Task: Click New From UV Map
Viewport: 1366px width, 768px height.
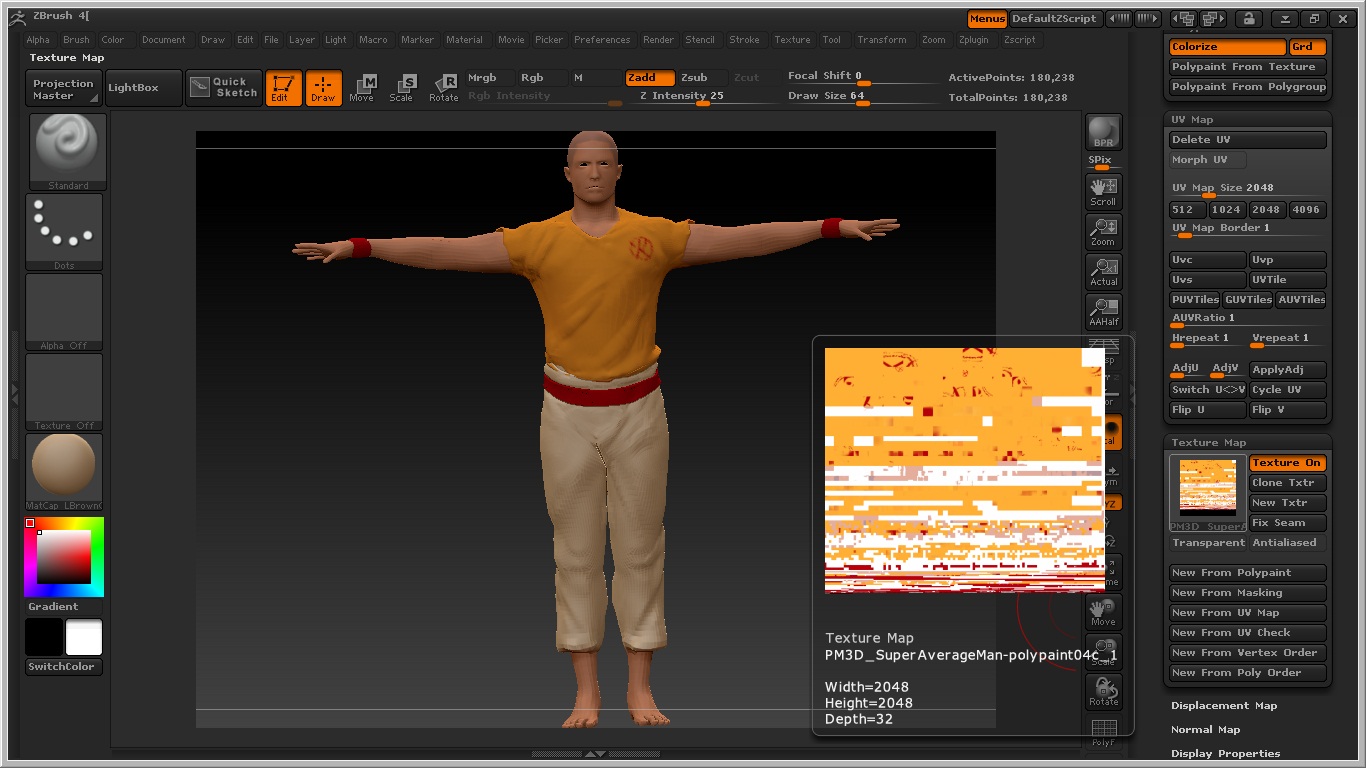Action: (x=1248, y=613)
